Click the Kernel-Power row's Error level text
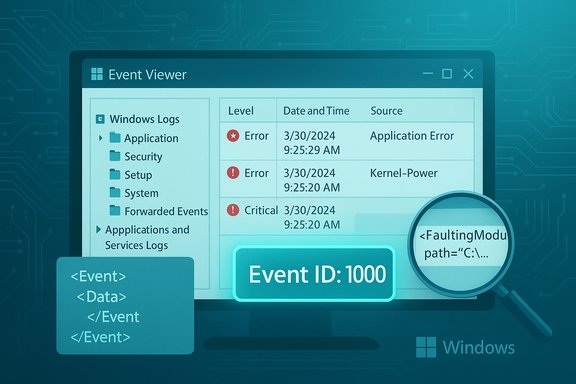Screen dimensions: 576x384 pos(256,173)
